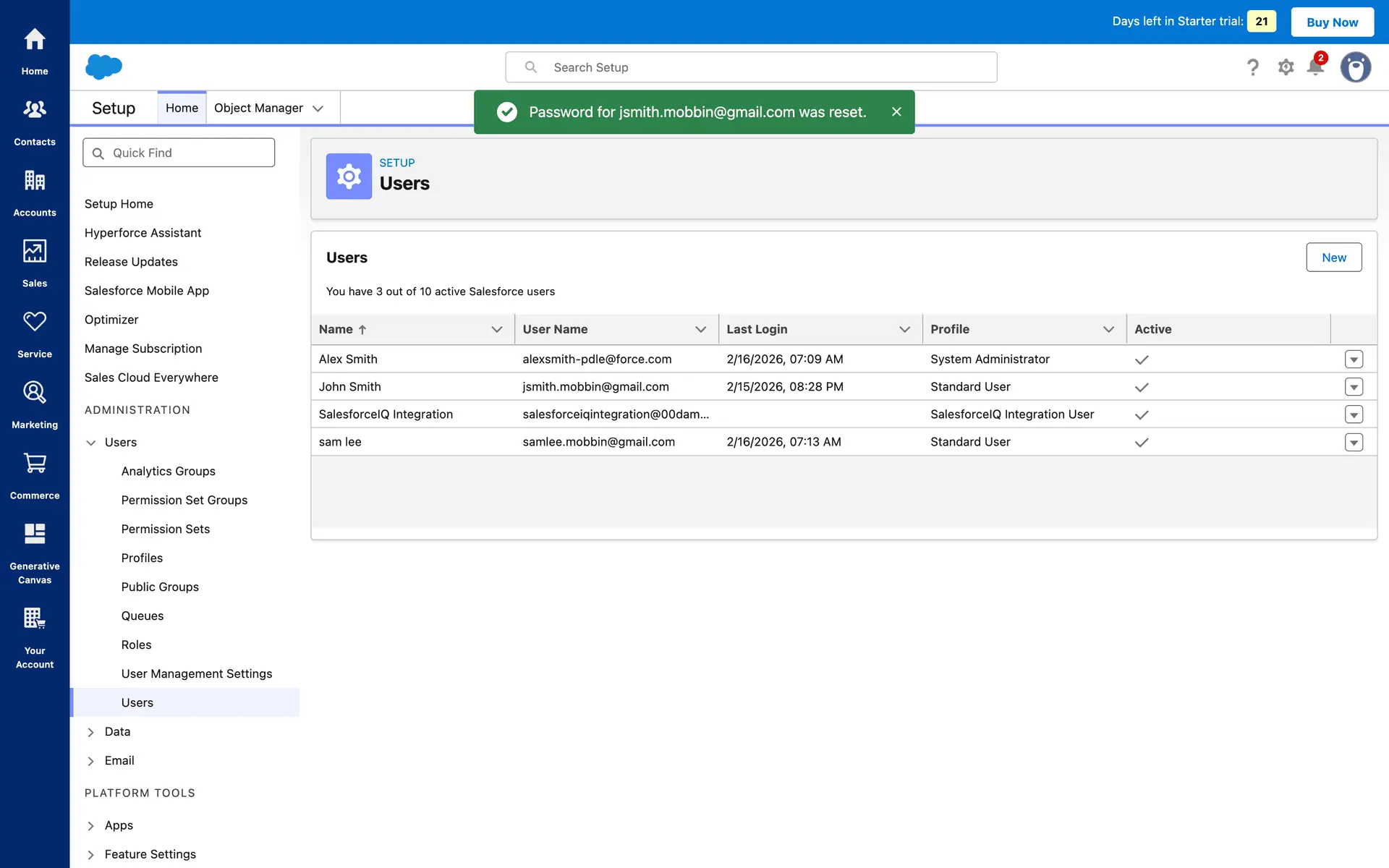Open row actions dropdown for Alex Smith
1389x868 pixels.
coord(1354,359)
